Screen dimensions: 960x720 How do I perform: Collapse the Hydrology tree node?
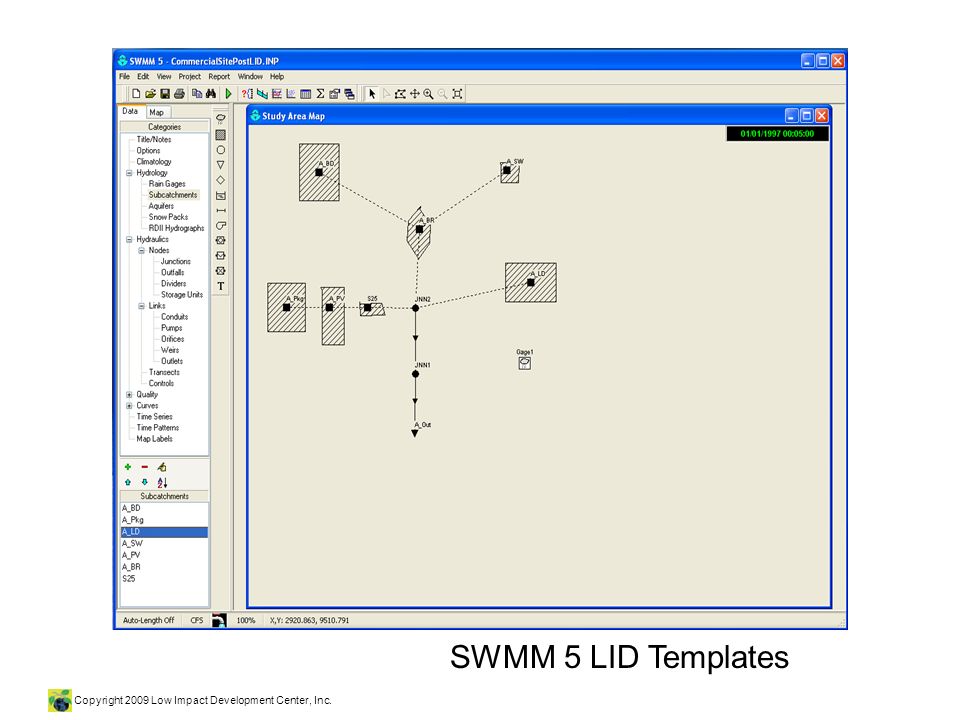(129, 173)
